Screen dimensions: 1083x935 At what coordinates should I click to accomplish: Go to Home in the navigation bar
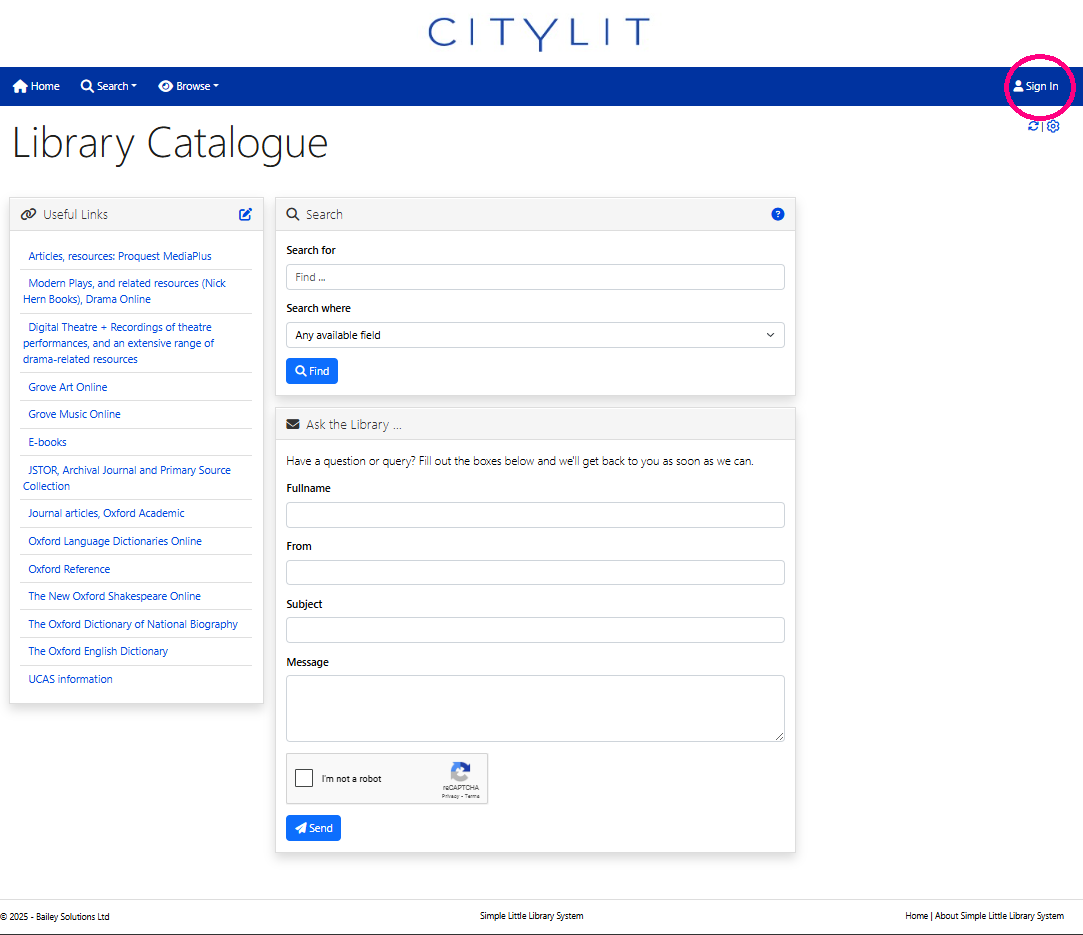[x=36, y=86]
